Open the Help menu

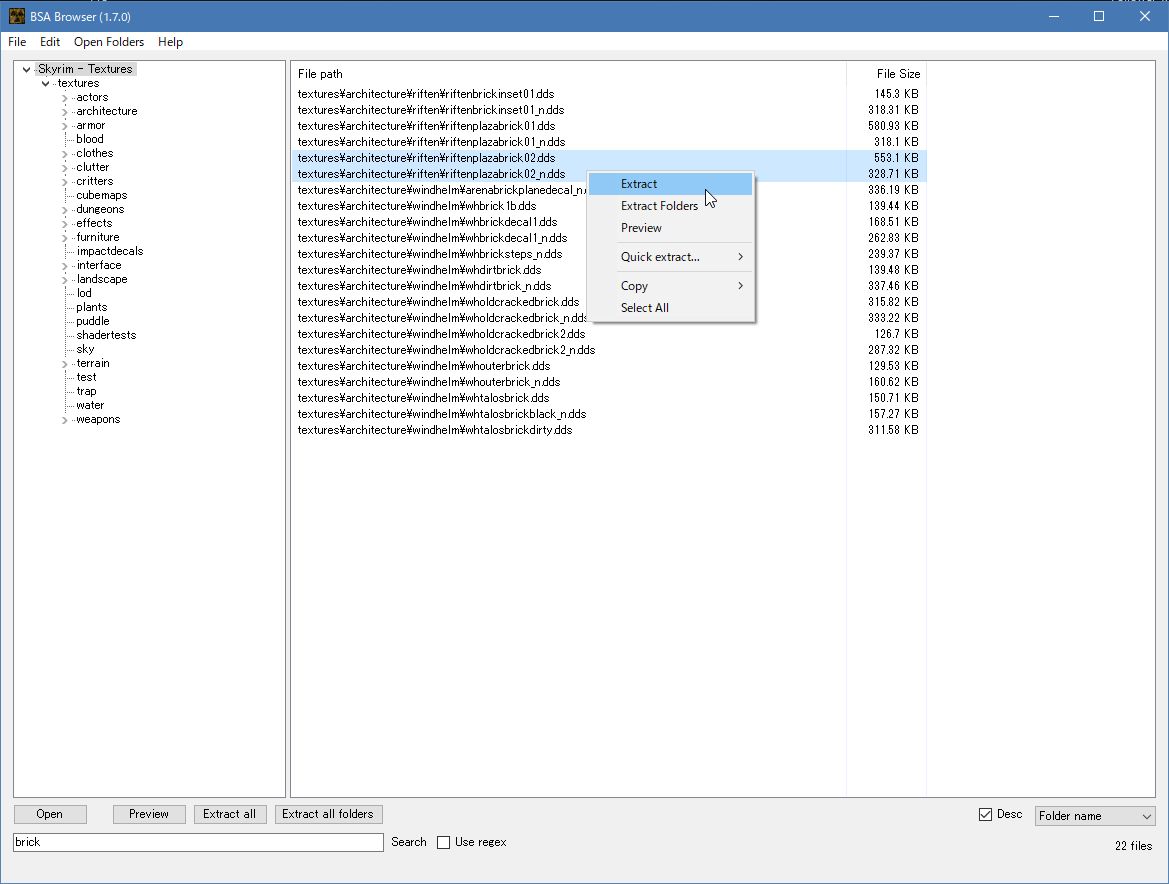pyautogui.click(x=170, y=42)
